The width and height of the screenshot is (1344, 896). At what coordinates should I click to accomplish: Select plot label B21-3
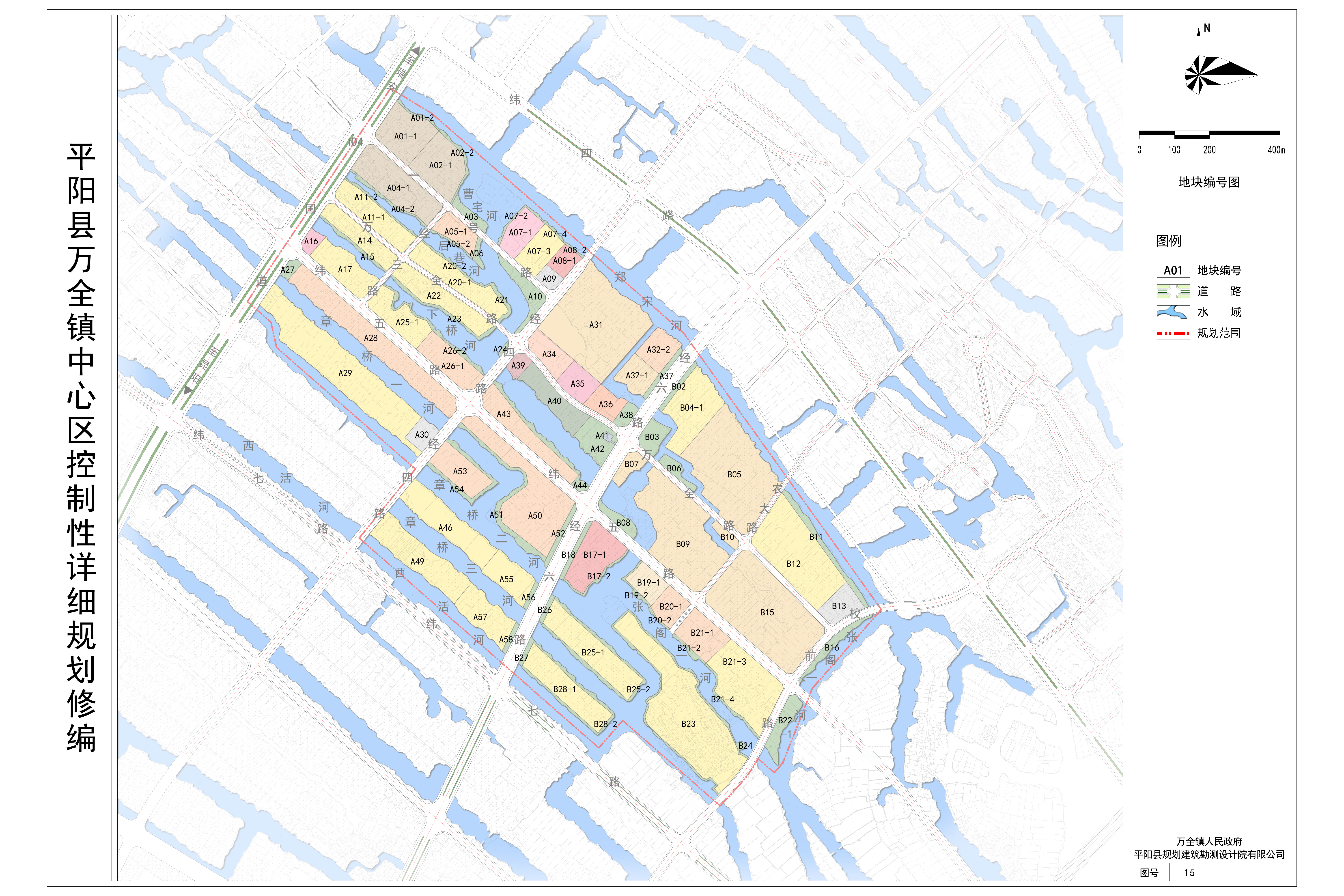click(734, 662)
